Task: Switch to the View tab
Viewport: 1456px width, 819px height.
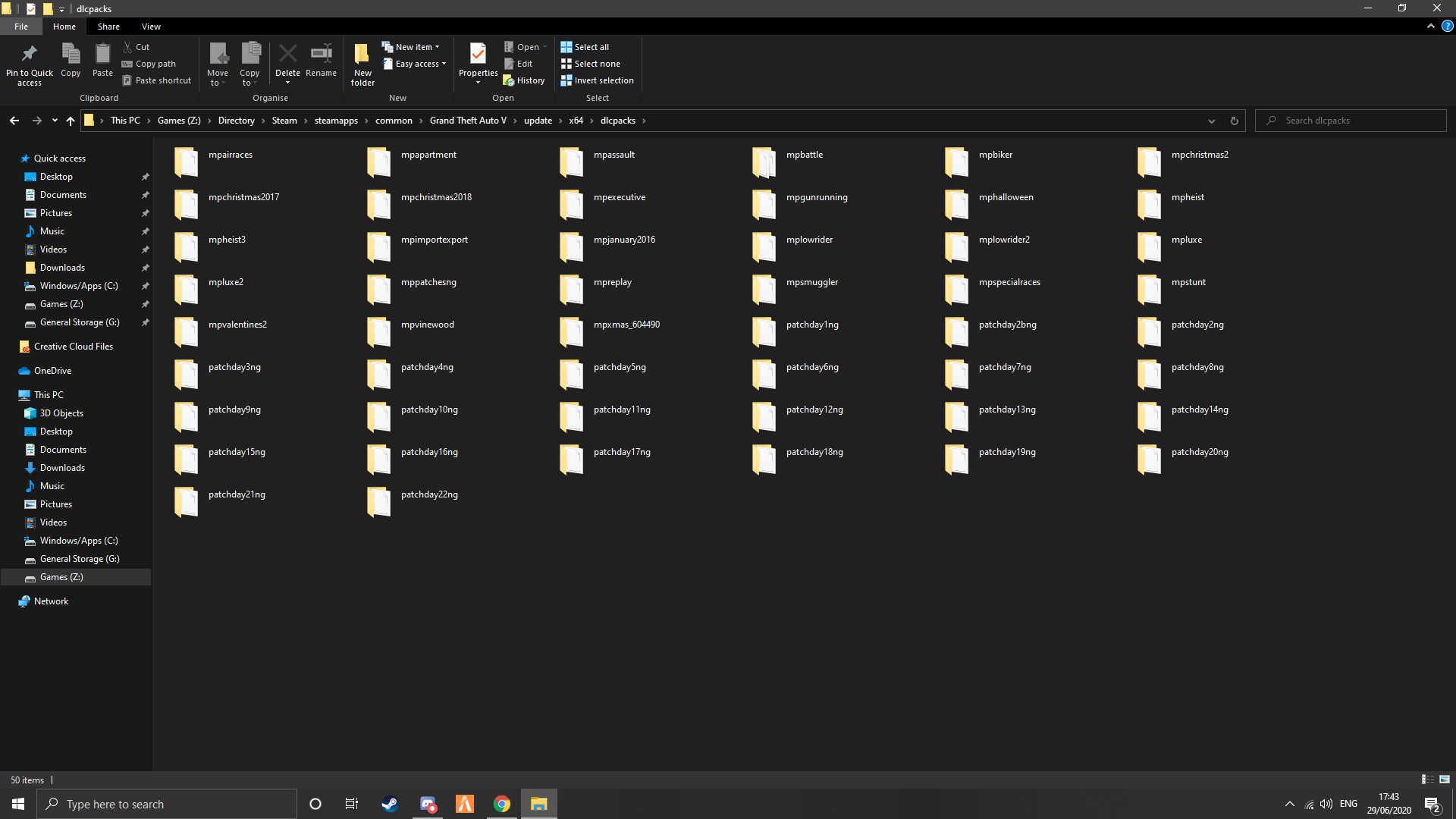Action: pyautogui.click(x=151, y=26)
